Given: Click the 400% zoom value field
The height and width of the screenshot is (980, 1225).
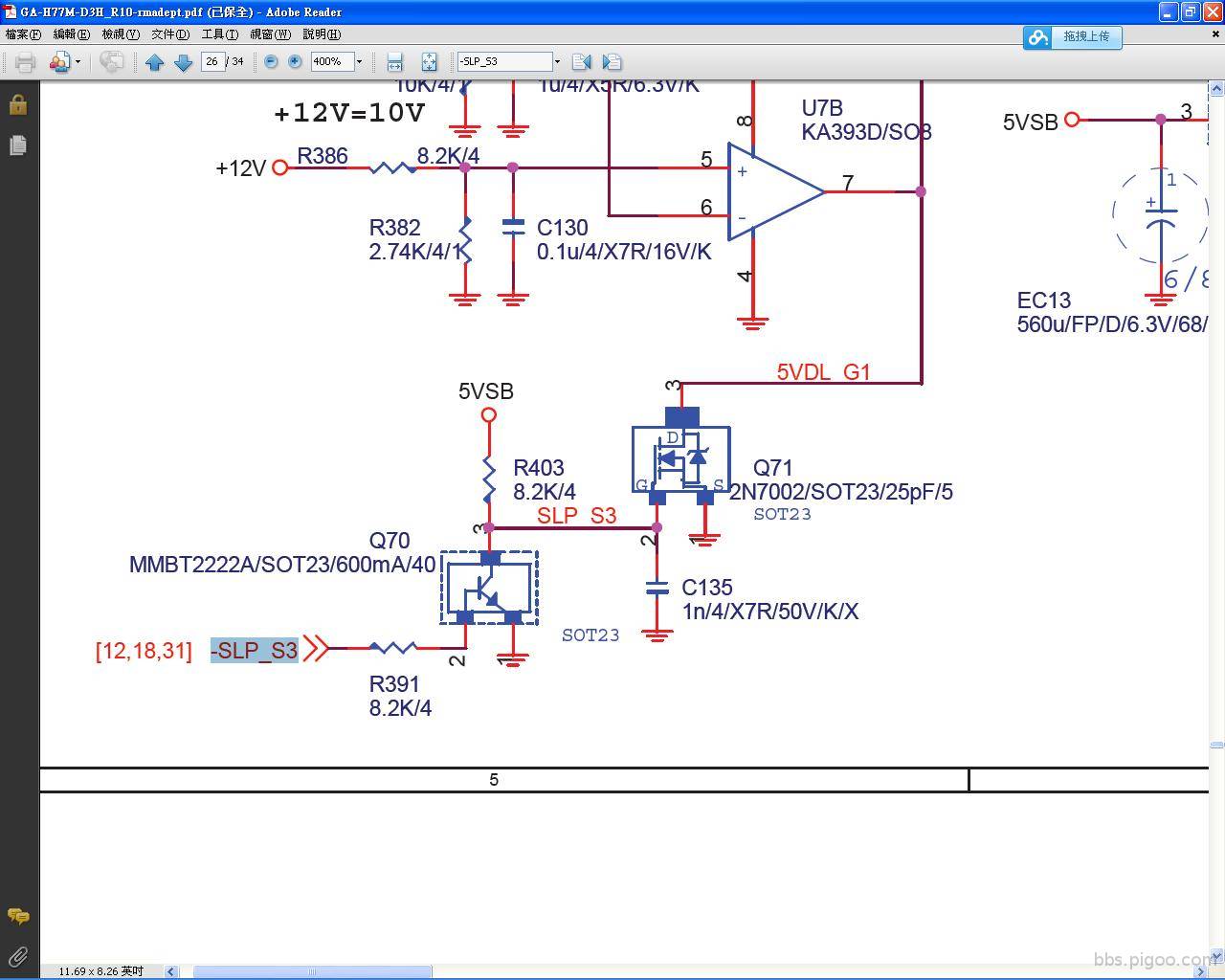Looking at the screenshot, I should [x=331, y=61].
